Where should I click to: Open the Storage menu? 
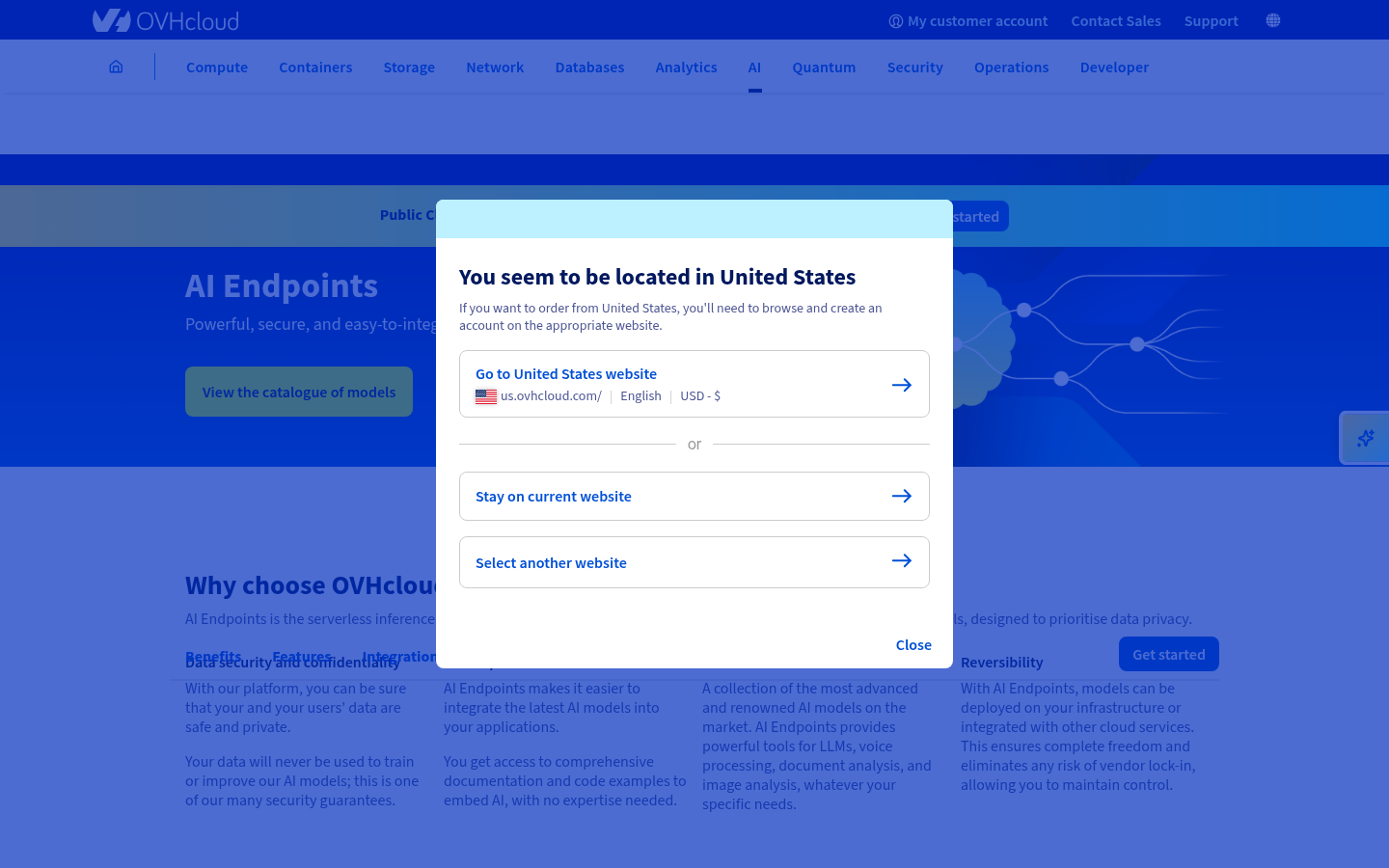[409, 68]
